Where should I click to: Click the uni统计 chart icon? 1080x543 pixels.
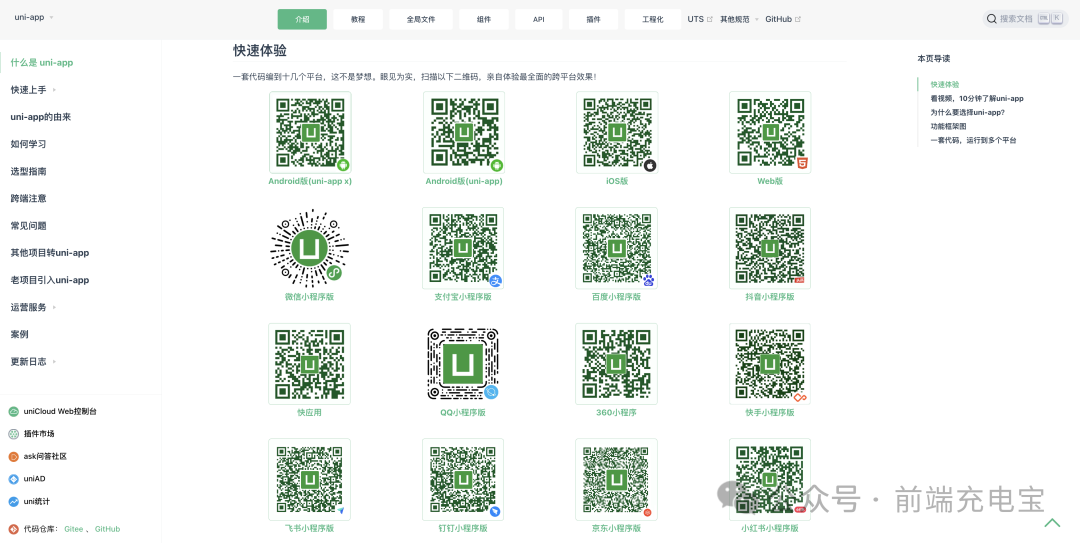pos(13,502)
